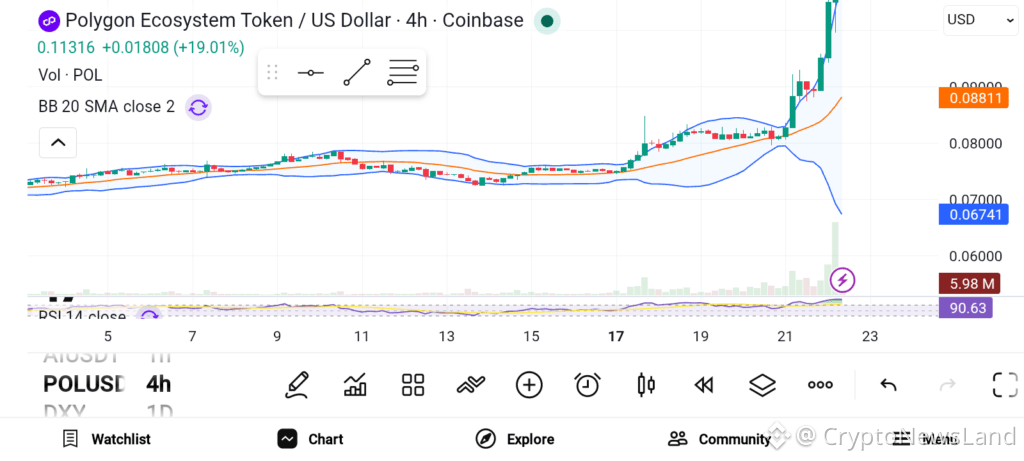Viewport: 1024px width, 461px height.
Task: Click the purple lightning bolt icon
Action: pyautogui.click(x=842, y=281)
